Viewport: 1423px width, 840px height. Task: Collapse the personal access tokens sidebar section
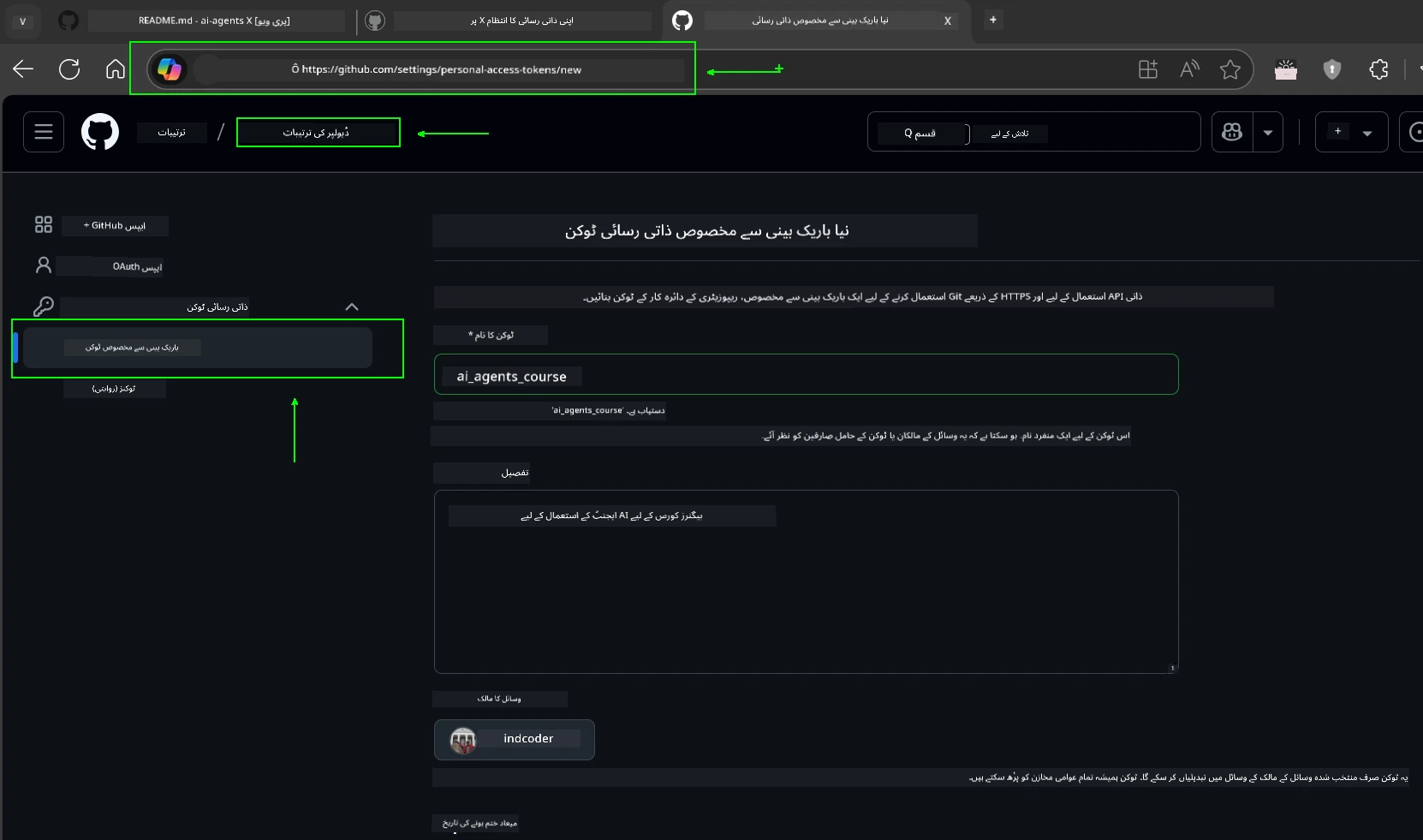pos(351,307)
